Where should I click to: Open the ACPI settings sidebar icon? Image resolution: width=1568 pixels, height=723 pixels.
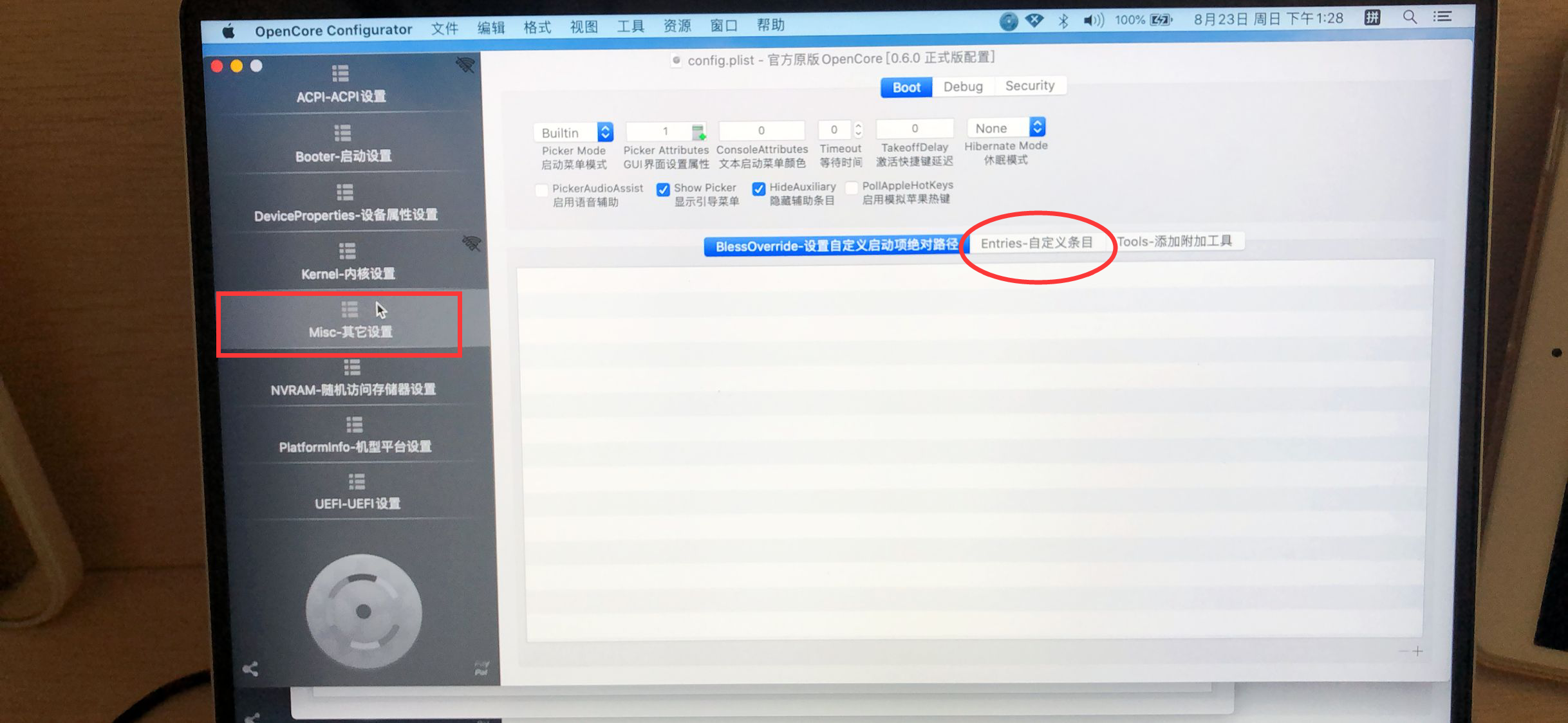pyautogui.click(x=341, y=74)
